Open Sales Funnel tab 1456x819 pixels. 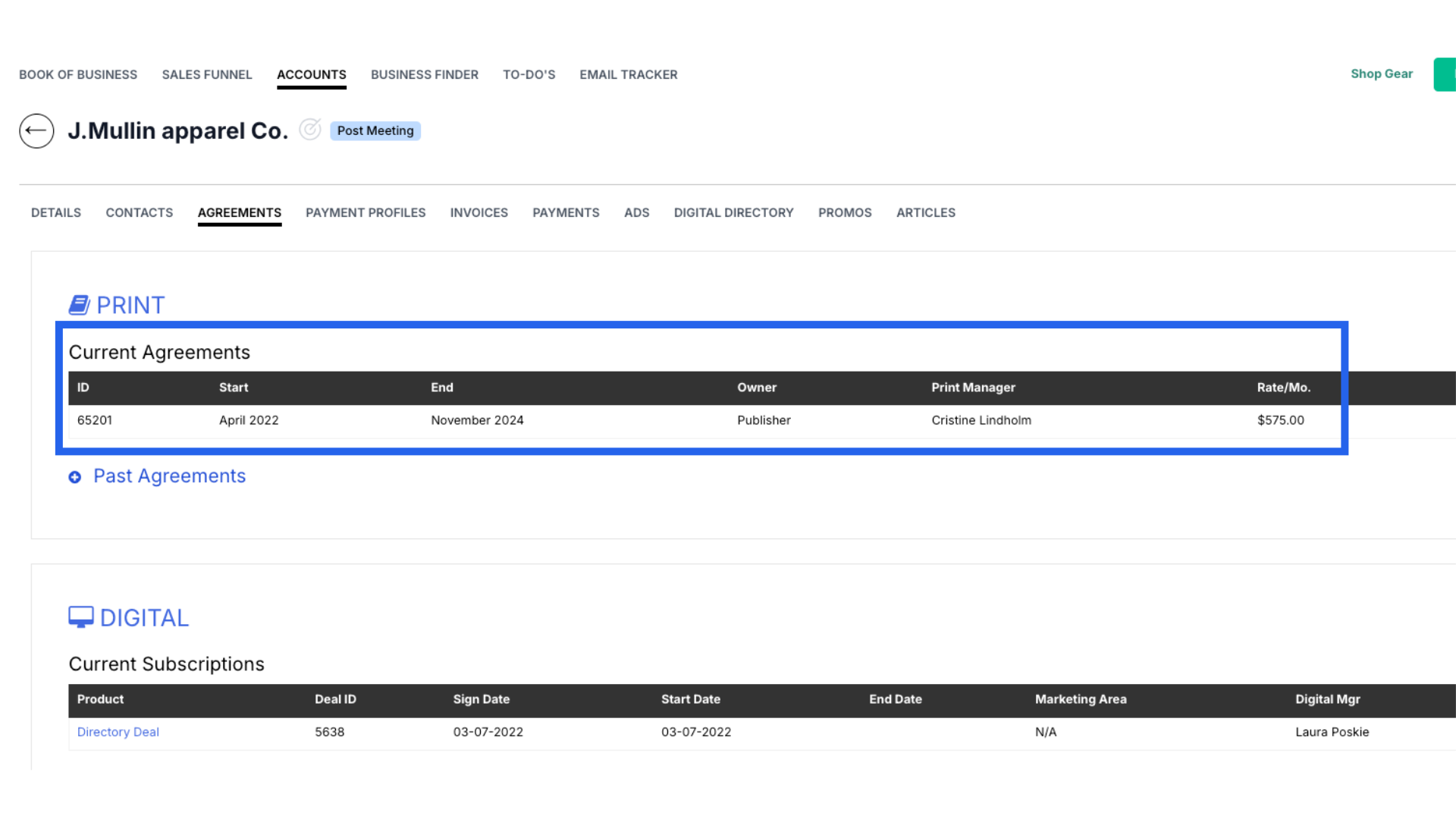click(207, 74)
